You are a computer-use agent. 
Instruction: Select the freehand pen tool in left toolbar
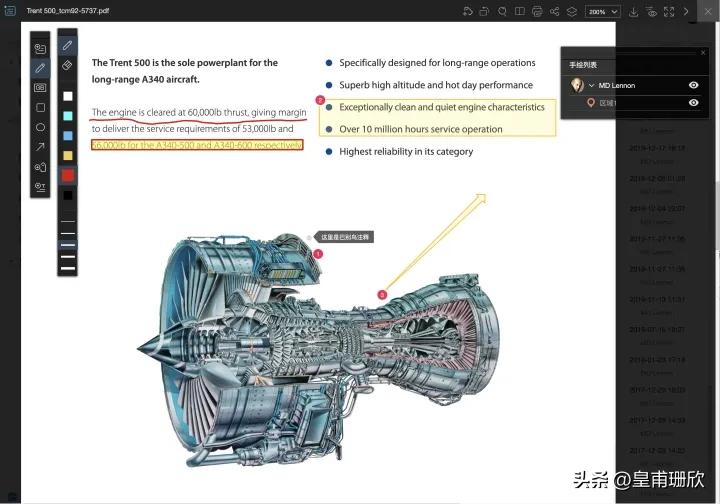40,68
